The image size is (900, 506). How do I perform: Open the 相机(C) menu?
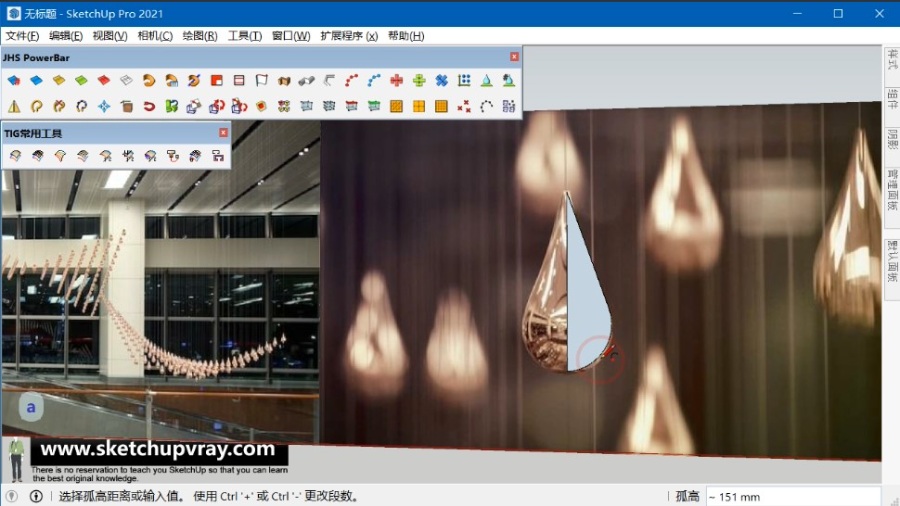click(155, 36)
